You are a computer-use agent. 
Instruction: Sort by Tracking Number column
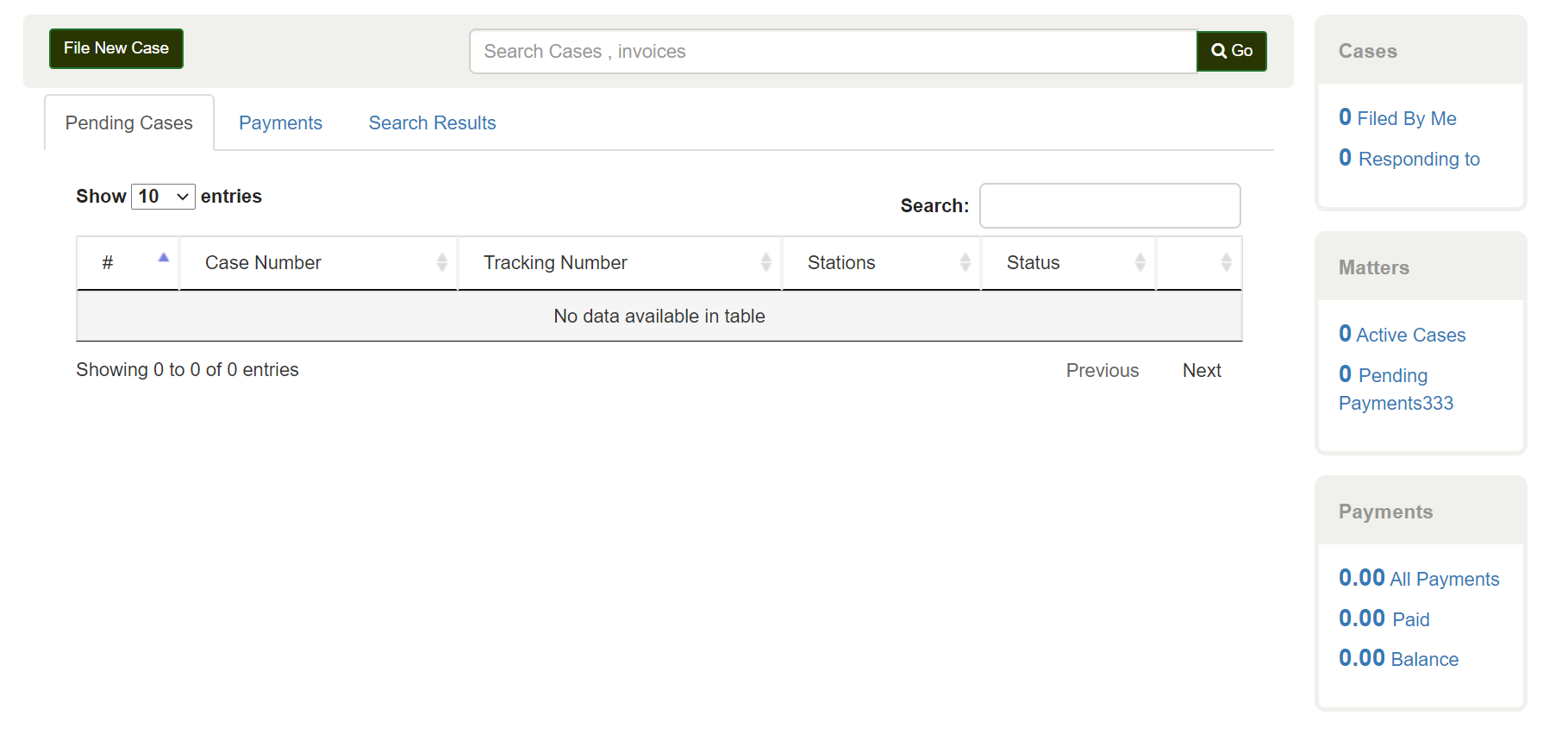pos(620,262)
